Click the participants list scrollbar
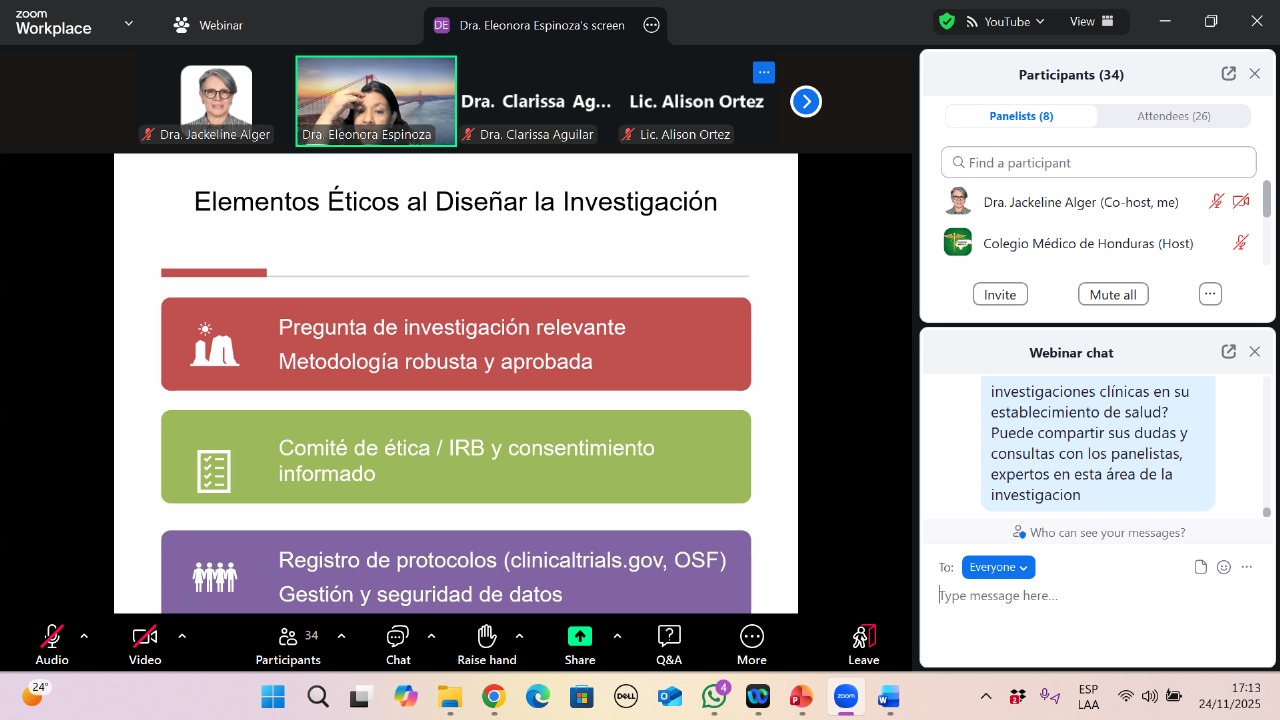This screenshot has height=720, width=1280. click(1267, 200)
